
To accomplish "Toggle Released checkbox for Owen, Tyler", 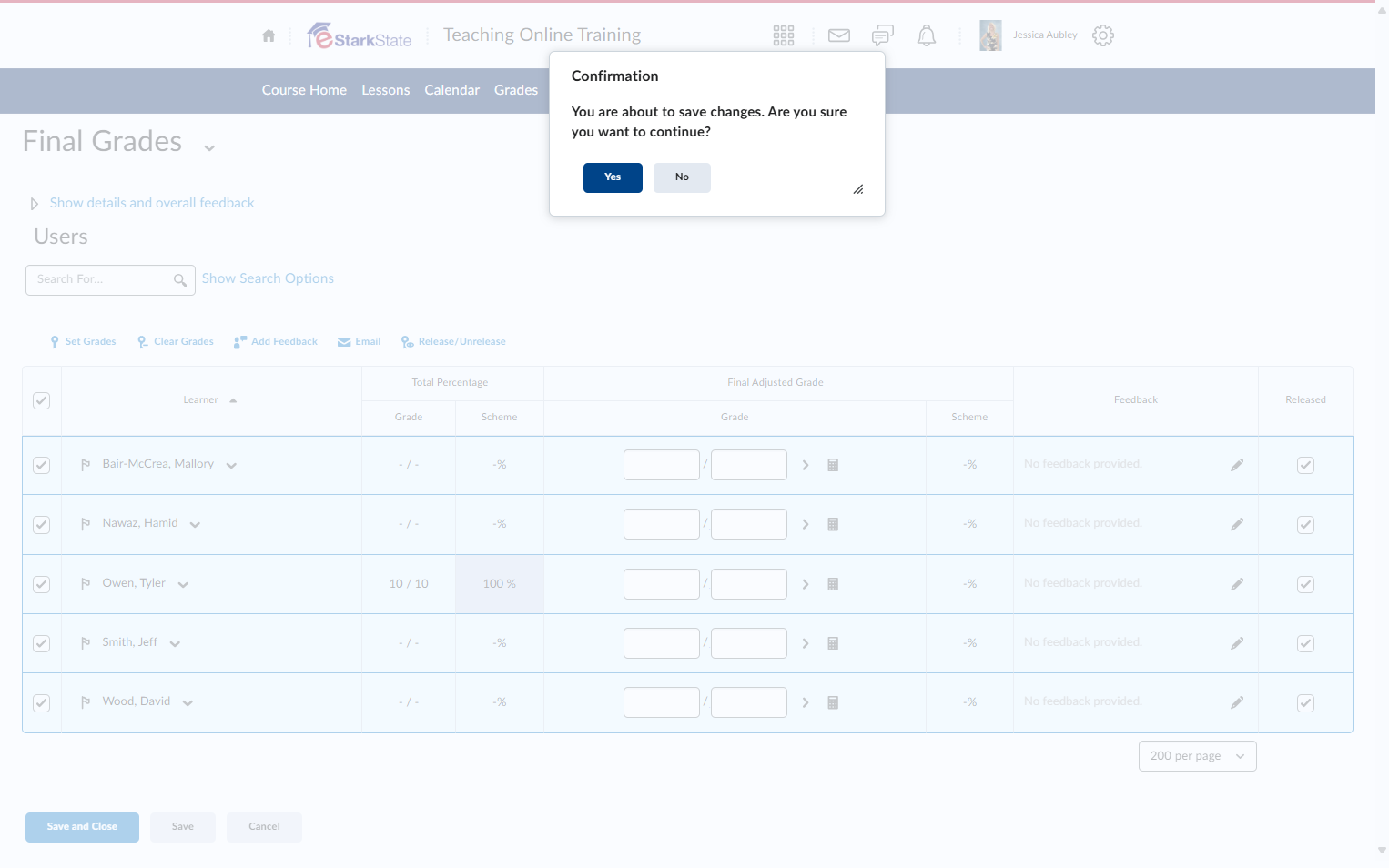I will (1305, 584).
